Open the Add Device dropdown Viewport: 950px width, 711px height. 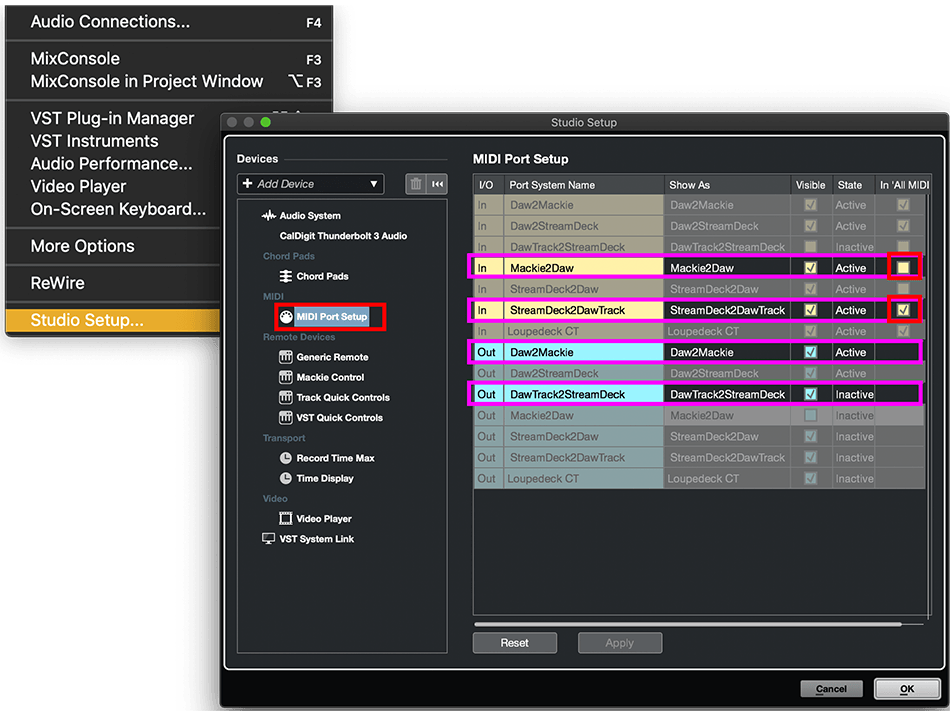click(x=310, y=184)
